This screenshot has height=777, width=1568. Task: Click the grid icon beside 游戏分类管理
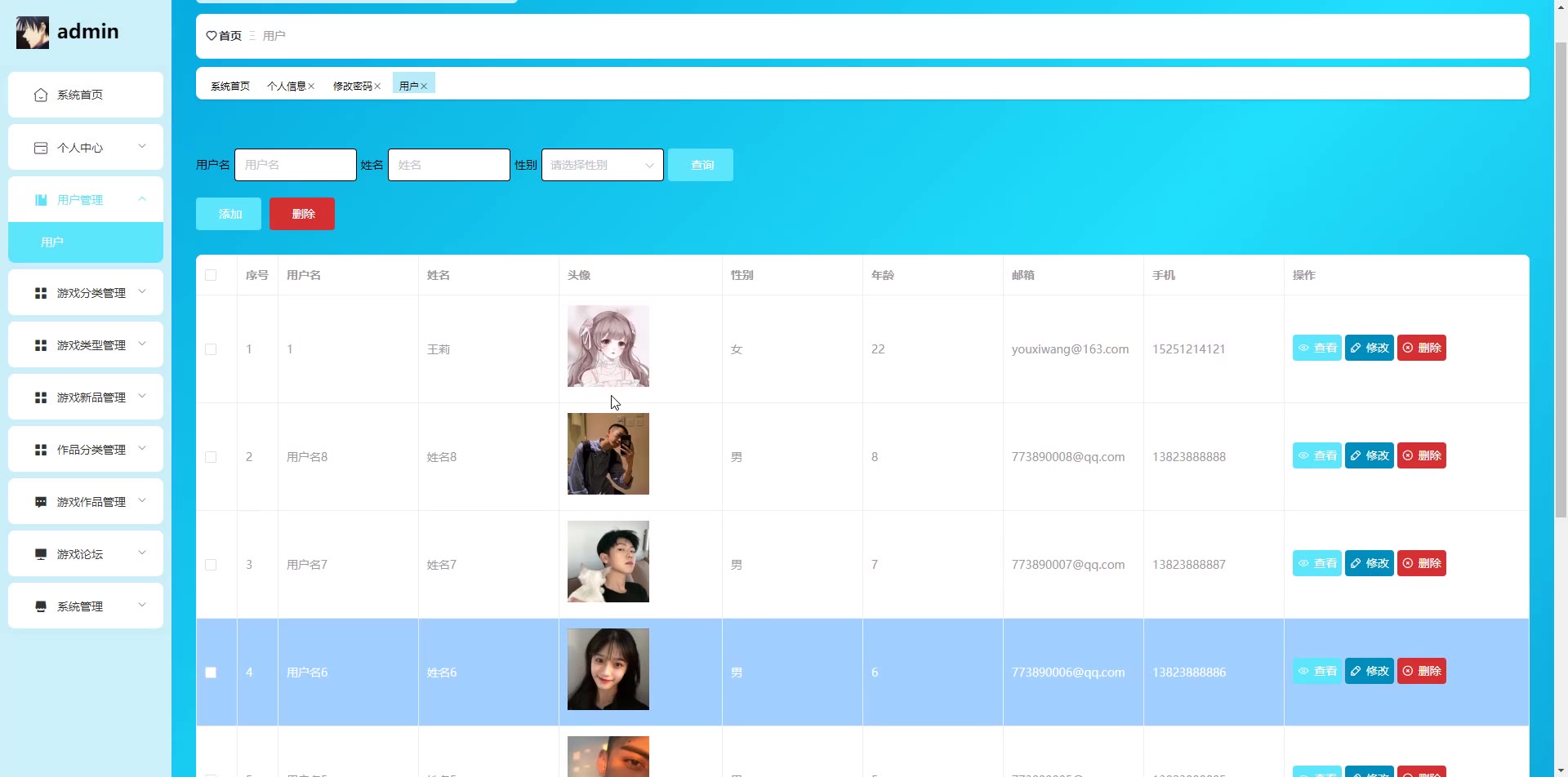click(41, 293)
